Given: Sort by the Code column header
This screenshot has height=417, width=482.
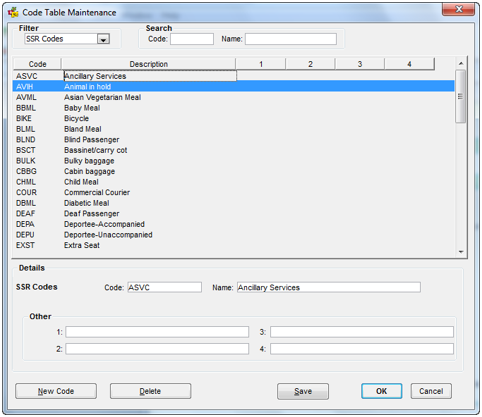Looking at the screenshot, I should pyautogui.click(x=37, y=64).
